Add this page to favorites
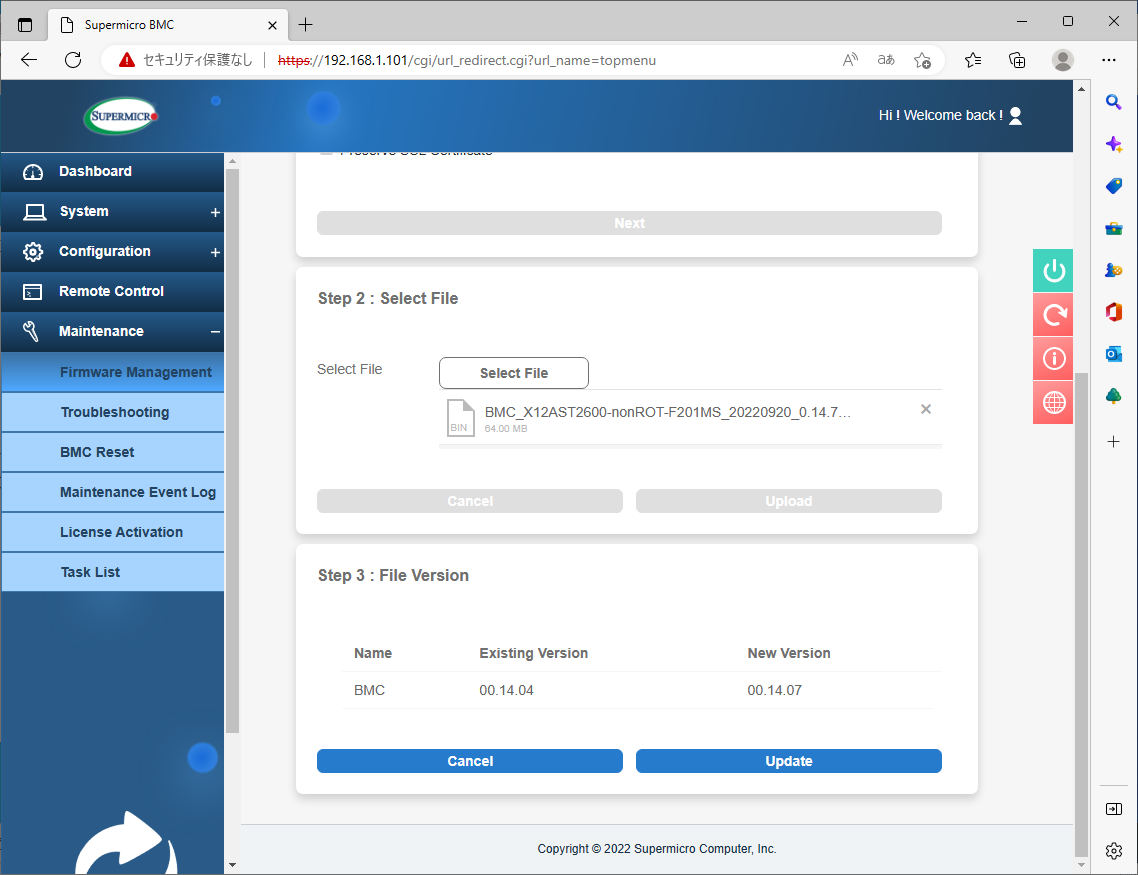1138x875 pixels. click(x=922, y=60)
